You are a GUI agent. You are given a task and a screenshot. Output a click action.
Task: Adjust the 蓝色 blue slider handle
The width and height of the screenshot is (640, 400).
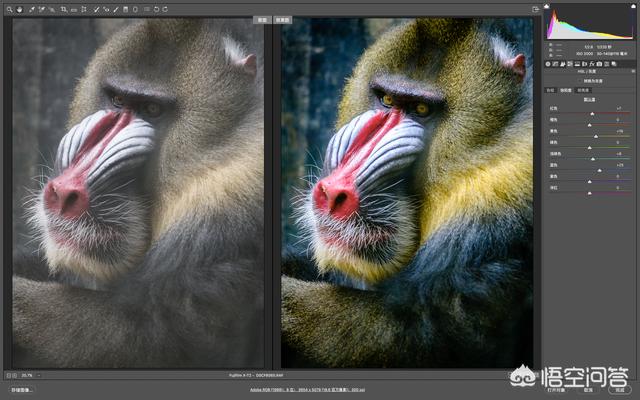(599, 170)
